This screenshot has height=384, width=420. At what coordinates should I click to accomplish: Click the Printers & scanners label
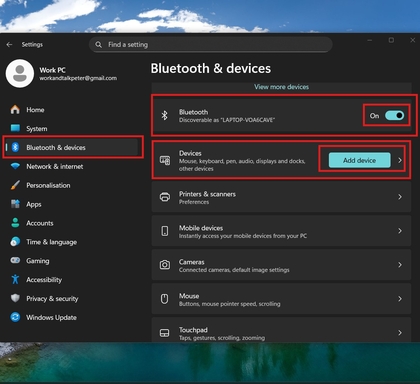point(207,194)
